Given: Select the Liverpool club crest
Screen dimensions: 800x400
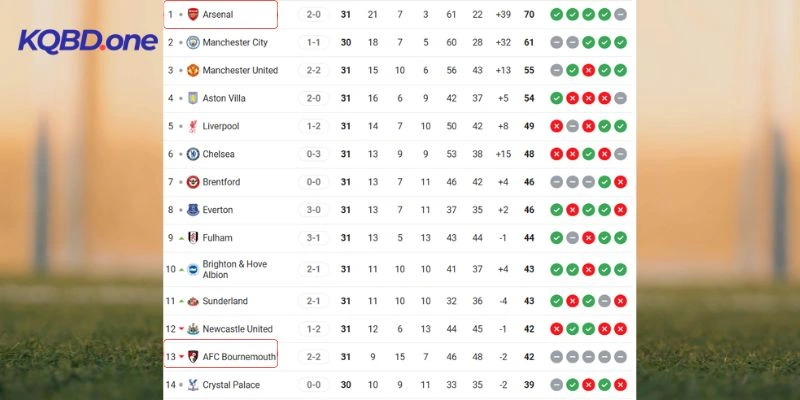Looking at the screenshot, I should coord(193,126).
